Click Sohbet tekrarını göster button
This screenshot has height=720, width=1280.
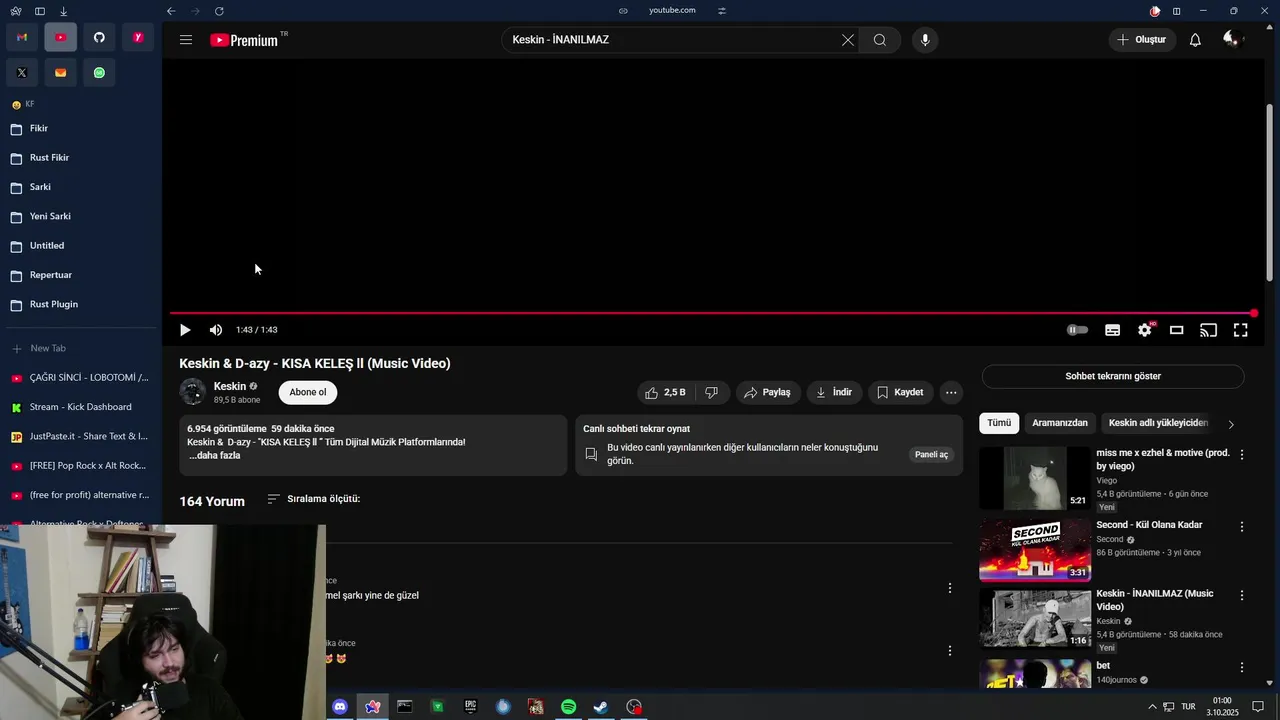(1113, 376)
